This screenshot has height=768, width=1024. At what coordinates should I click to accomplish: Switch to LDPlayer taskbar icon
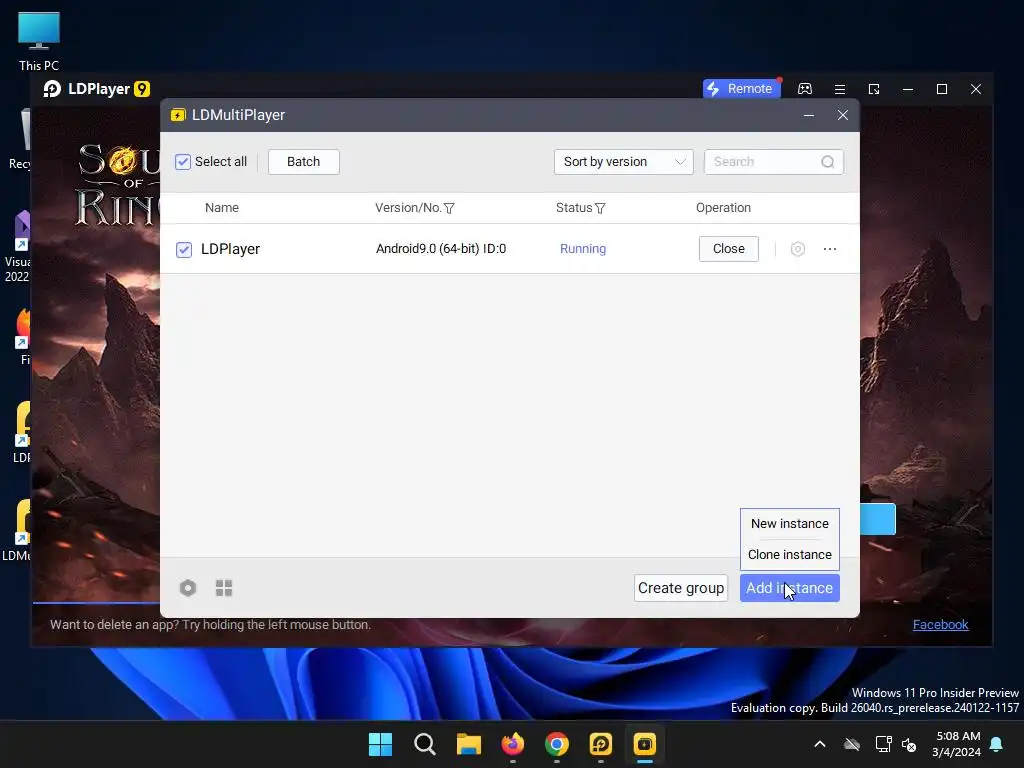click(x=601, y=744)
